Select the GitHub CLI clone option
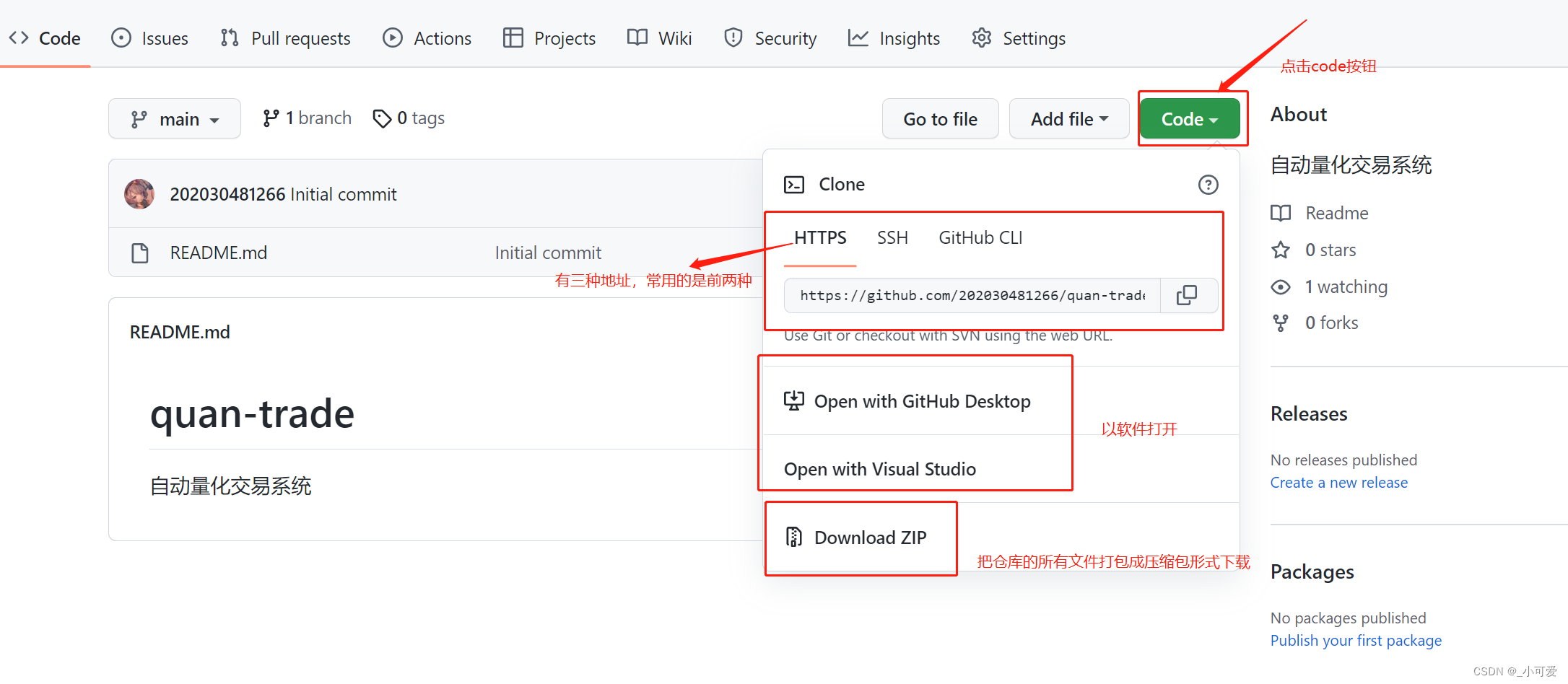Screen dimensions: 1568x684 point(980,238)
